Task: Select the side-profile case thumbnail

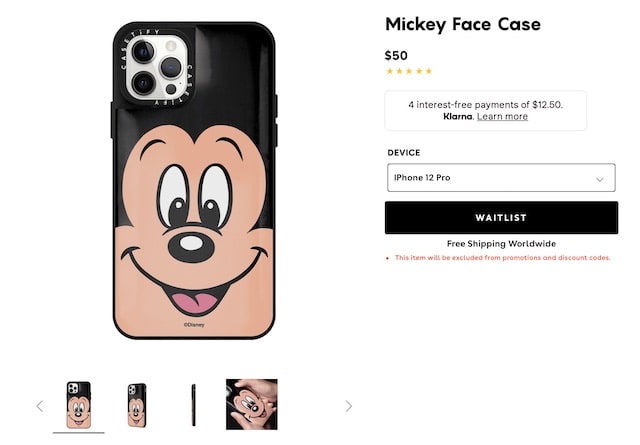Action: pos(193,405)
